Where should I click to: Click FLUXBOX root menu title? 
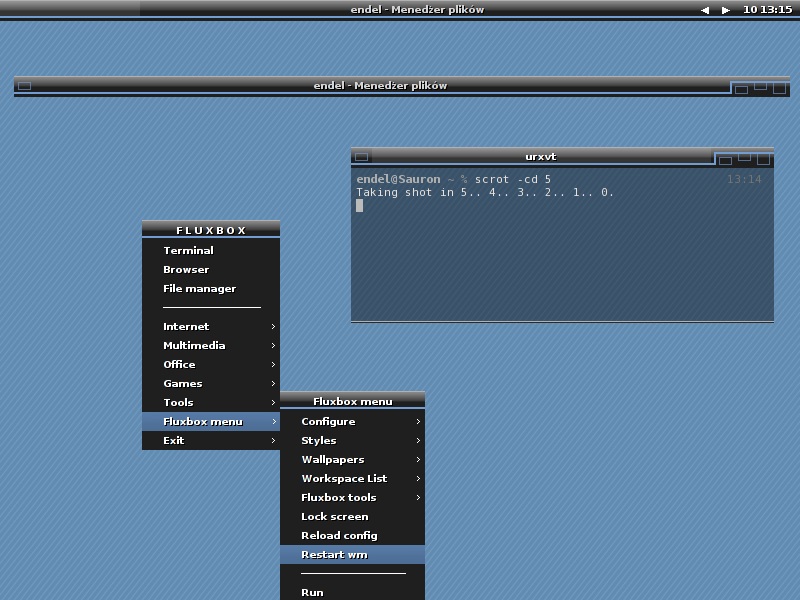click(x=211, y=230)
